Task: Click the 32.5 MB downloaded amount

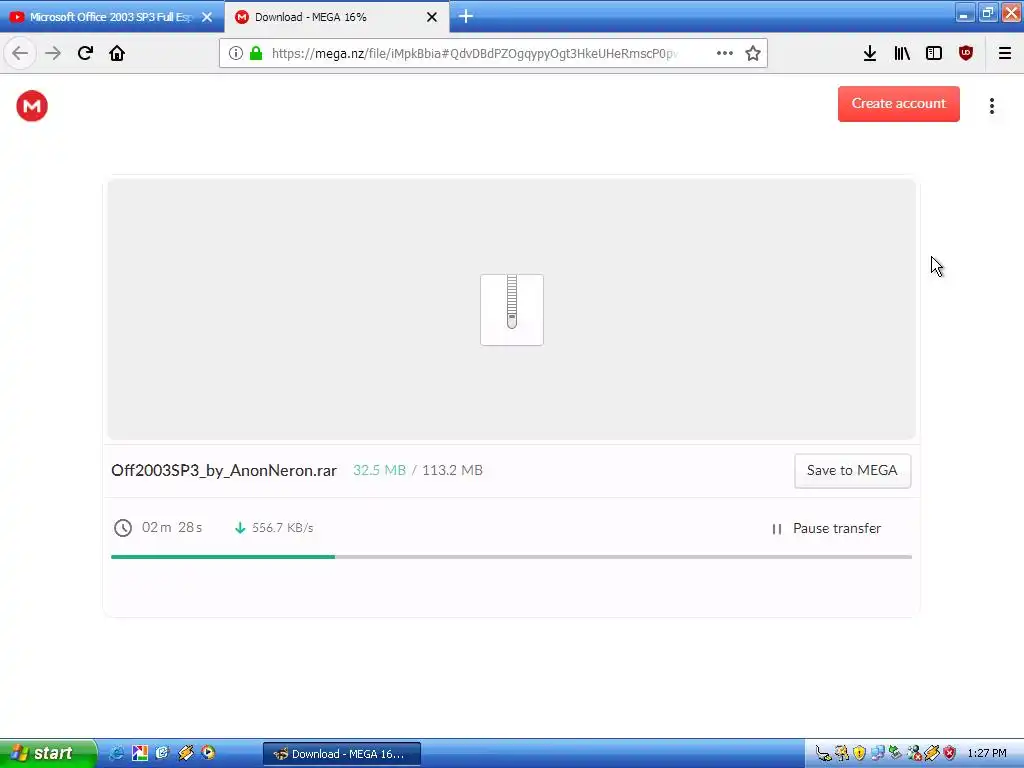Action: (379, 470)
